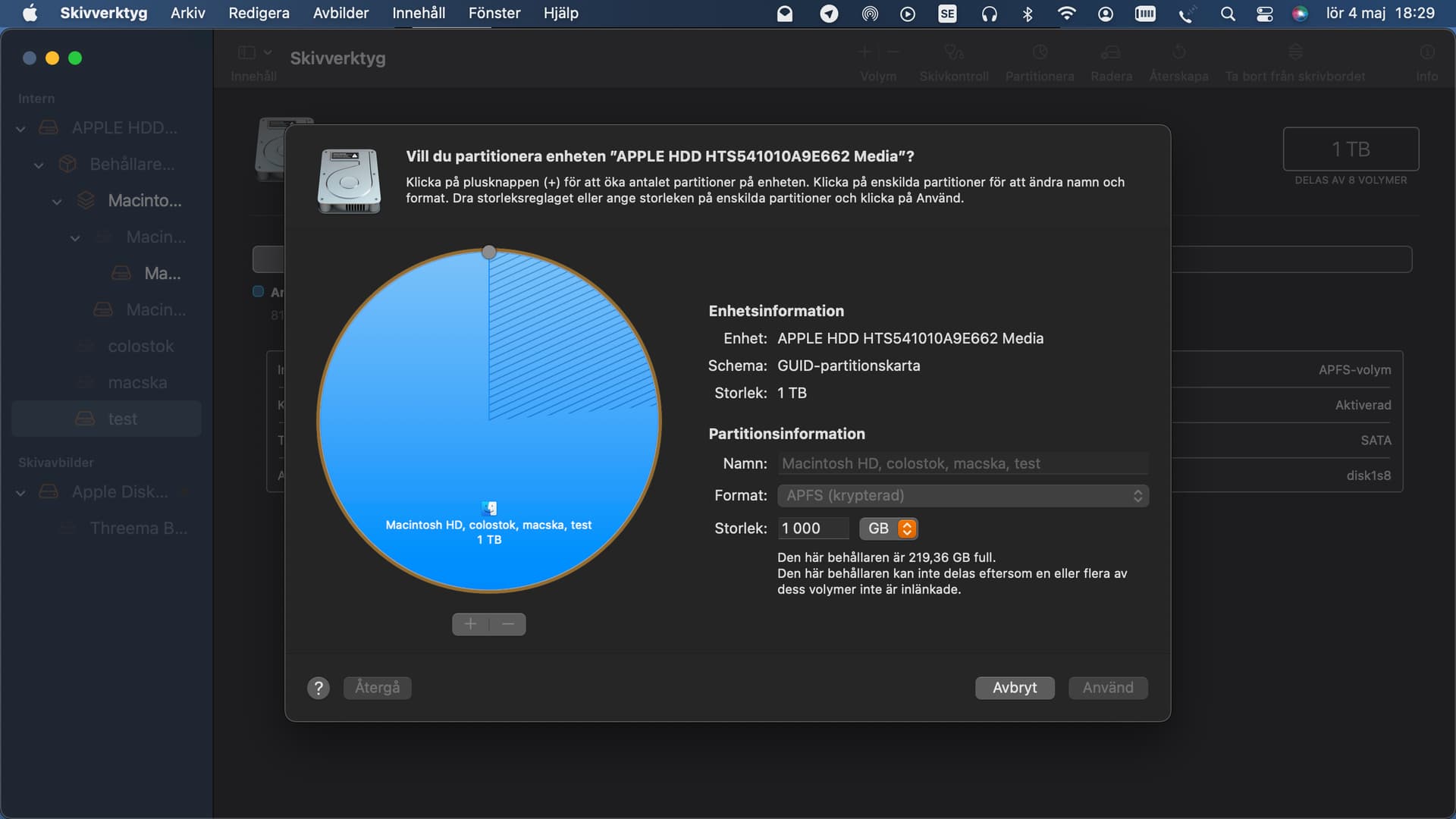Click the headphones icon in menu bar
Viewport: 1456px width, 819px height.
click(x=989, y=14)
